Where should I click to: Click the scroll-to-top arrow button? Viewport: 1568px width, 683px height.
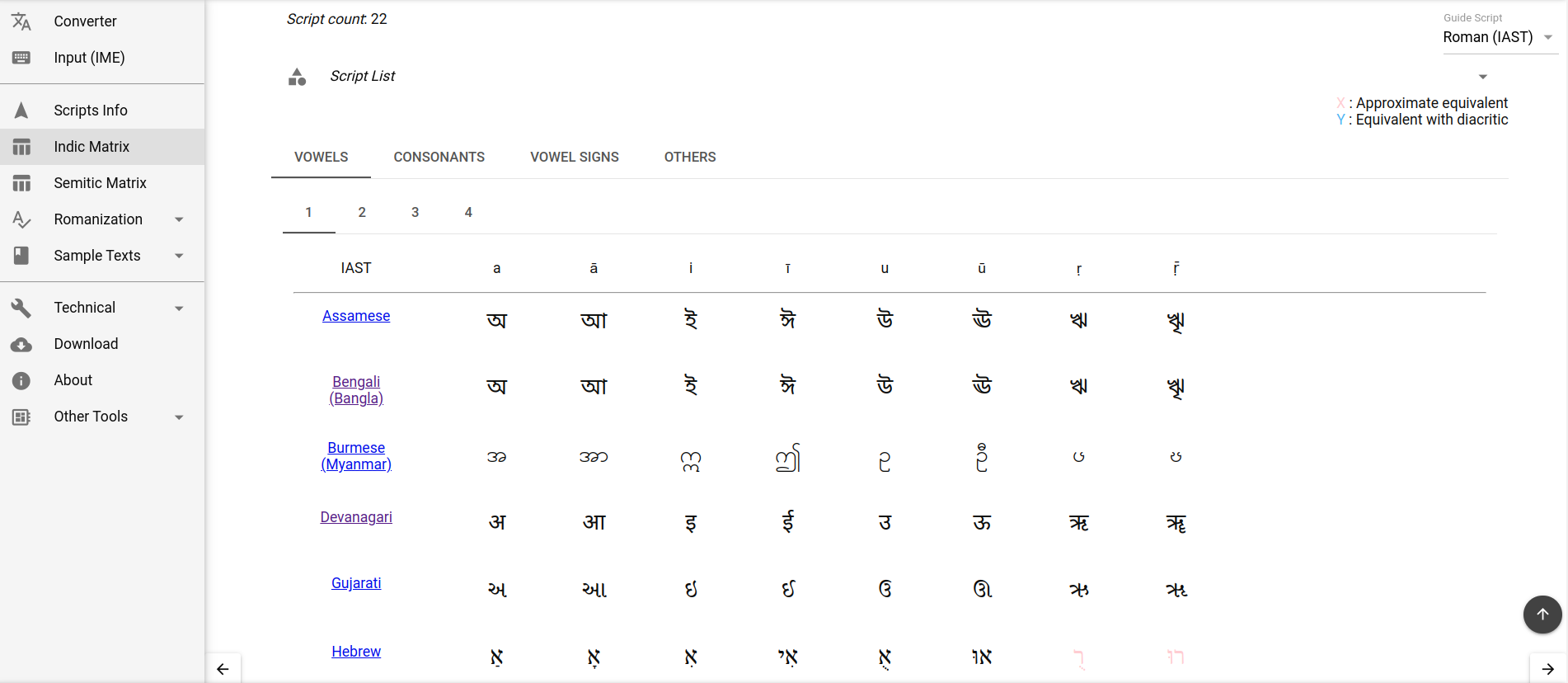coord(1542,615)
